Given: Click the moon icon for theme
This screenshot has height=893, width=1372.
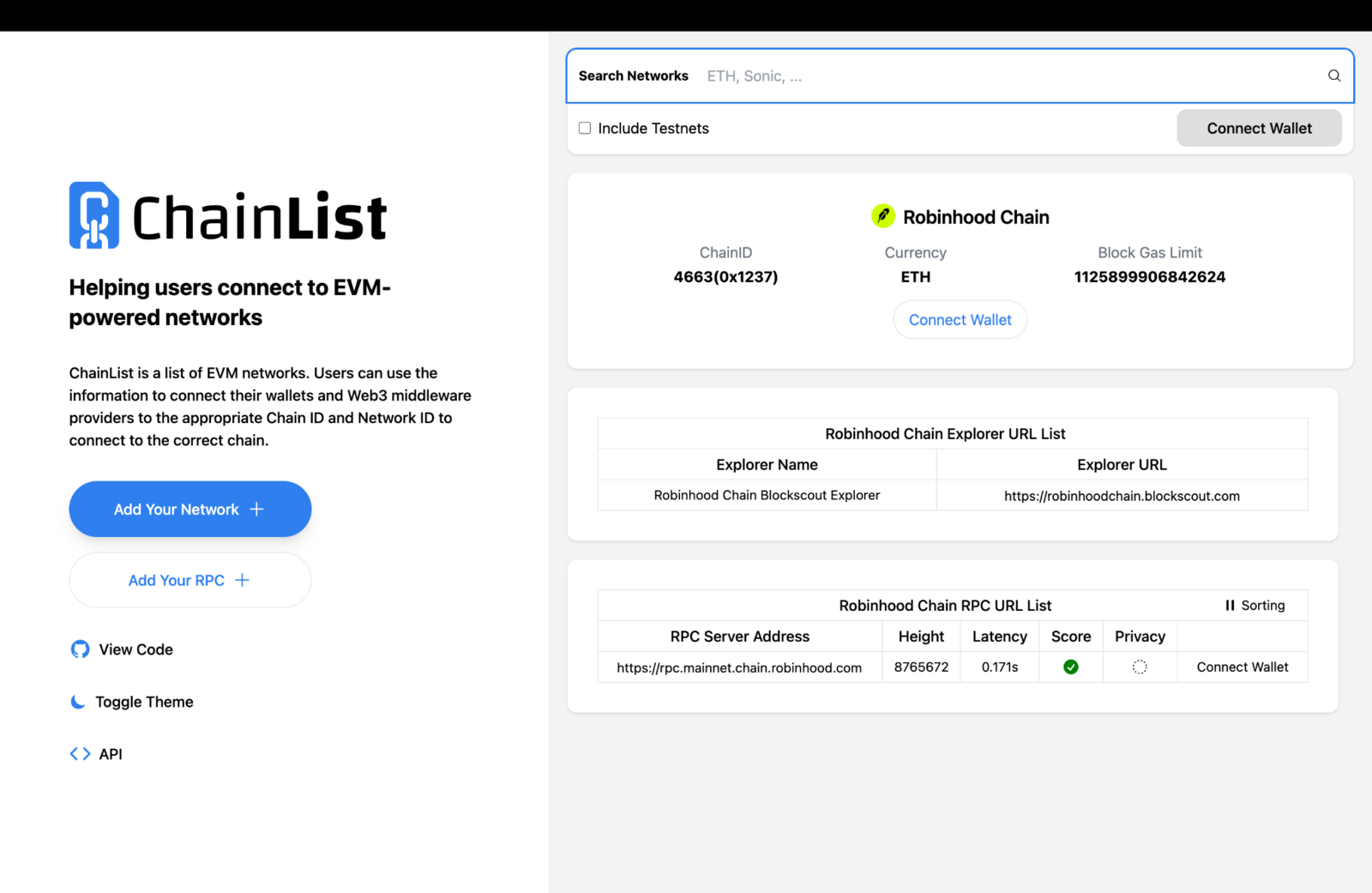Looking at the screenshot, I should (x=78, y=702).
